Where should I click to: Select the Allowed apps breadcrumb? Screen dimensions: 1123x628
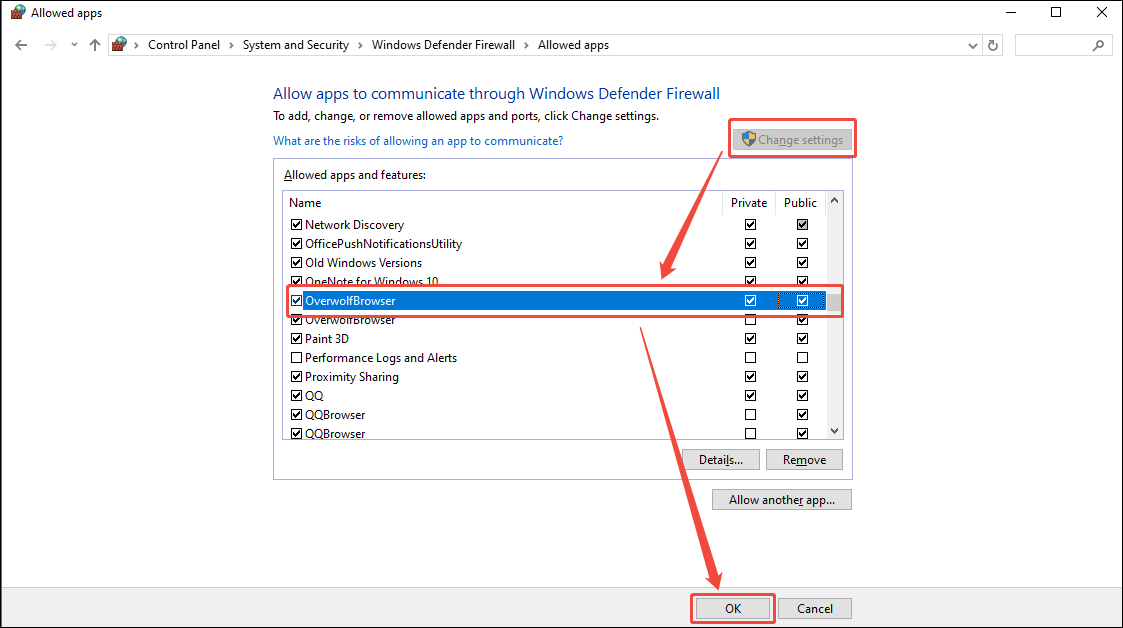click(x=574, y=44)
